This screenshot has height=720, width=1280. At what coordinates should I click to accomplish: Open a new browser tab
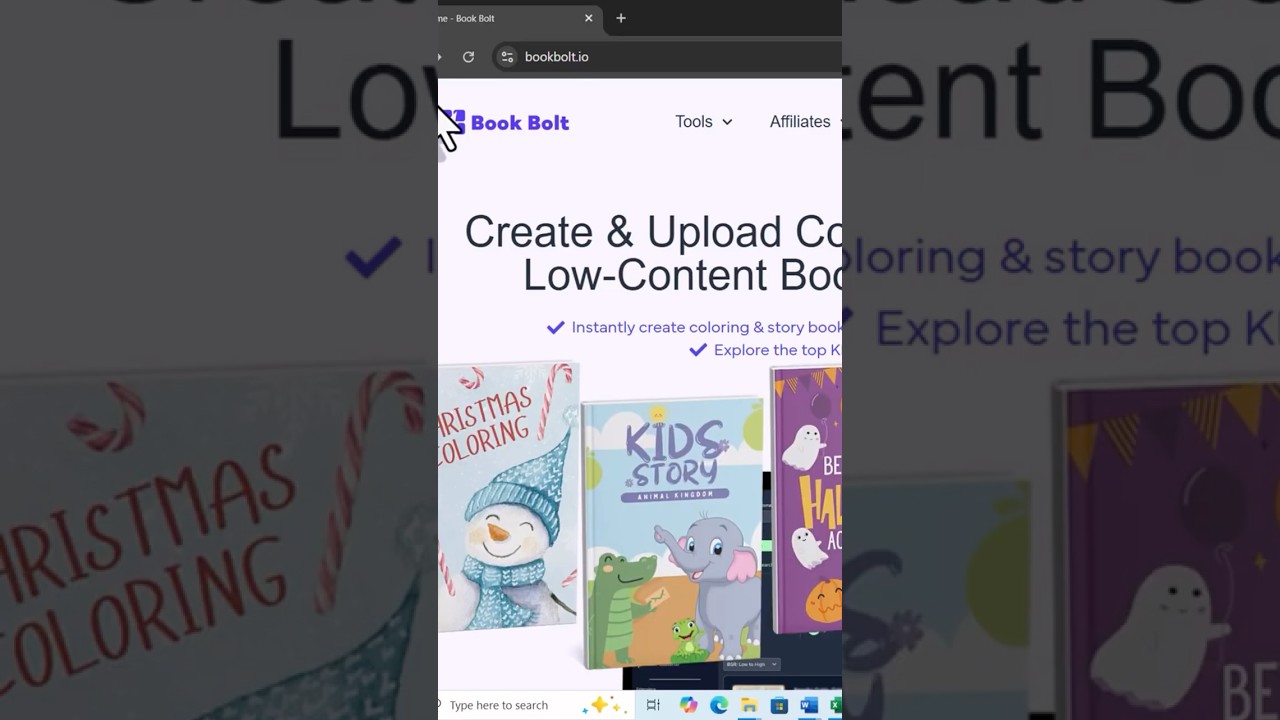tap(621, 18)
